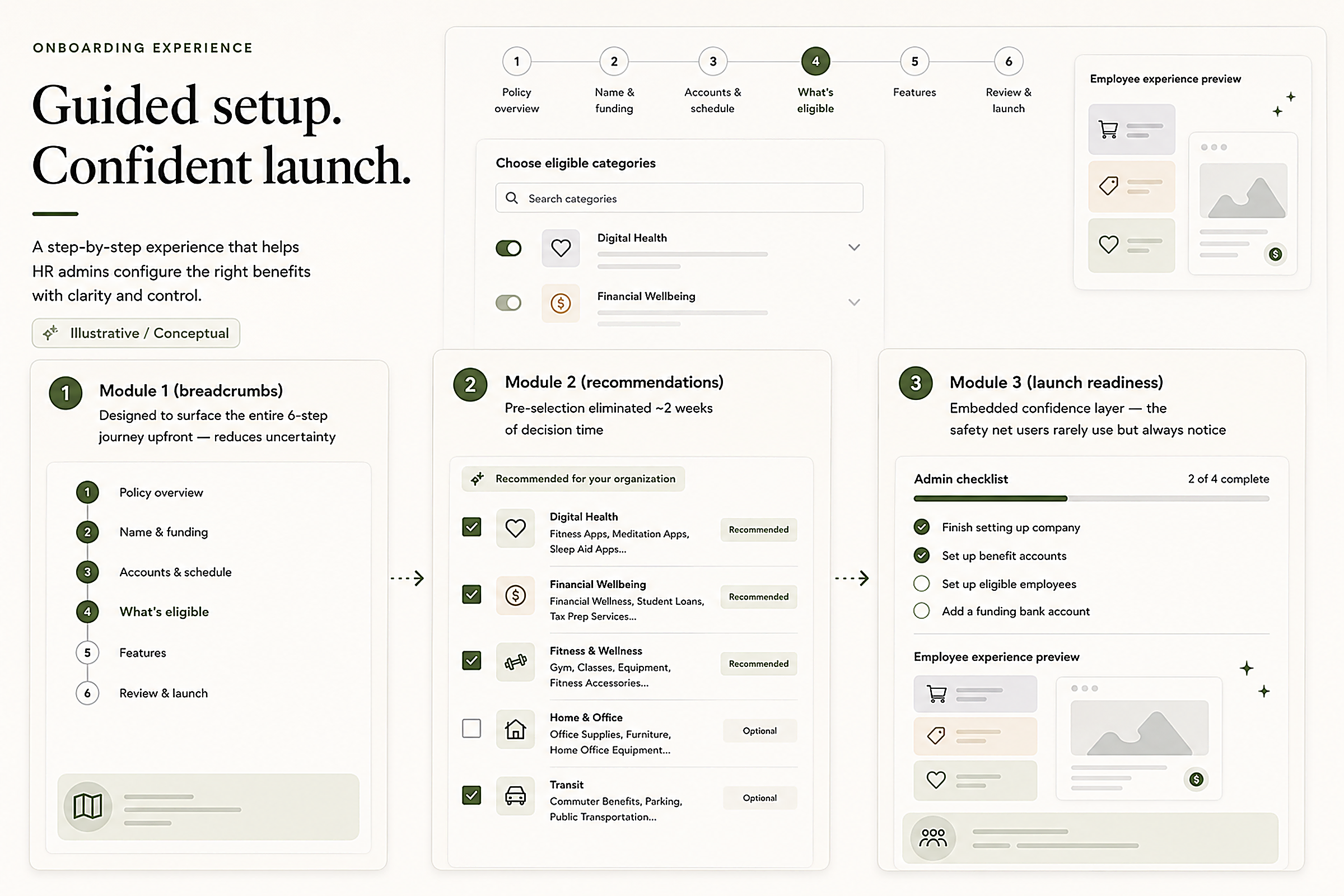Expand the Digital Health category chevron
Image resolution: width=1344 pixels, height=896 pixels.
click(855, 248)
